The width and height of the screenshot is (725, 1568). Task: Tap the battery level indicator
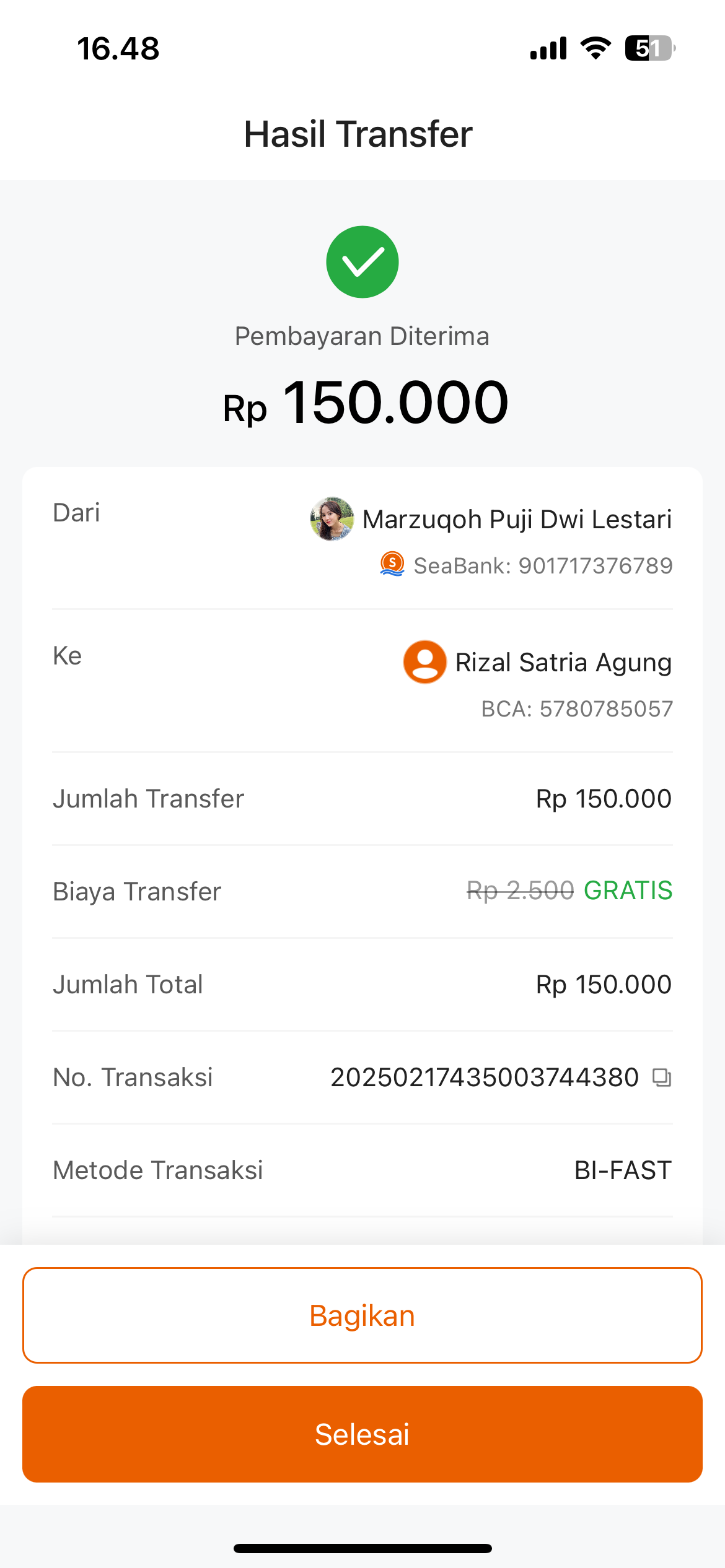(x=649, y=48)
